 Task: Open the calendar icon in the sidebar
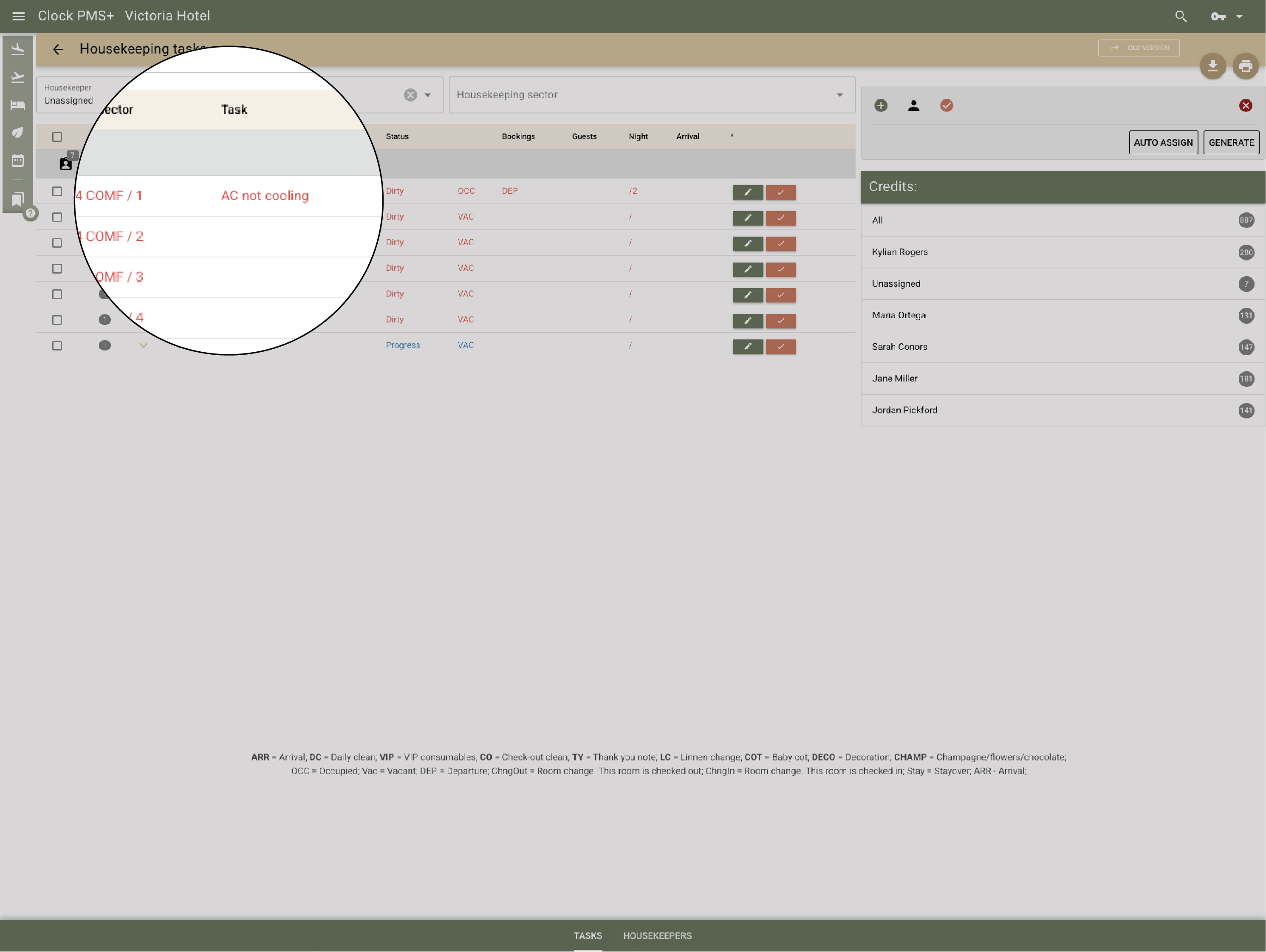(18, 161)
